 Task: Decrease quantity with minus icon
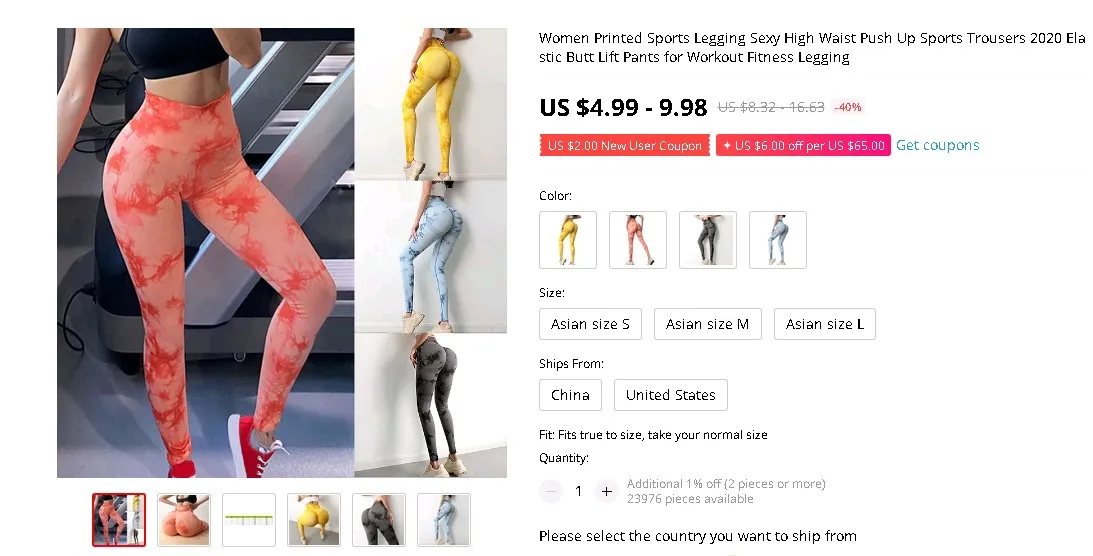(x=551, y=491)
